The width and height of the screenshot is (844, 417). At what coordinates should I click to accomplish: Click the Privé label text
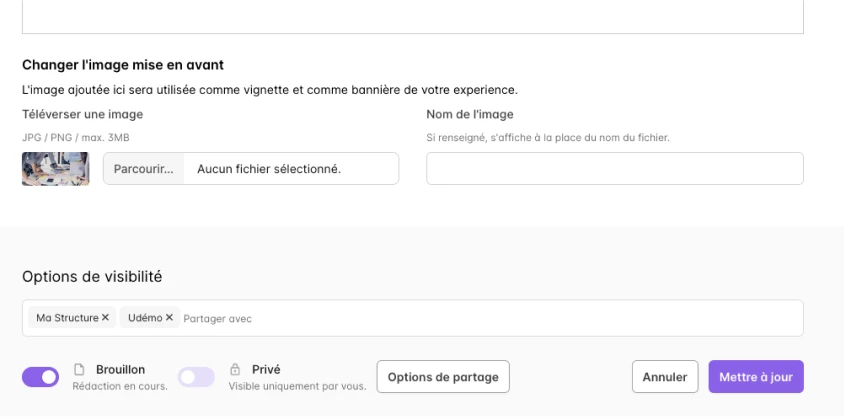point(266,369)
